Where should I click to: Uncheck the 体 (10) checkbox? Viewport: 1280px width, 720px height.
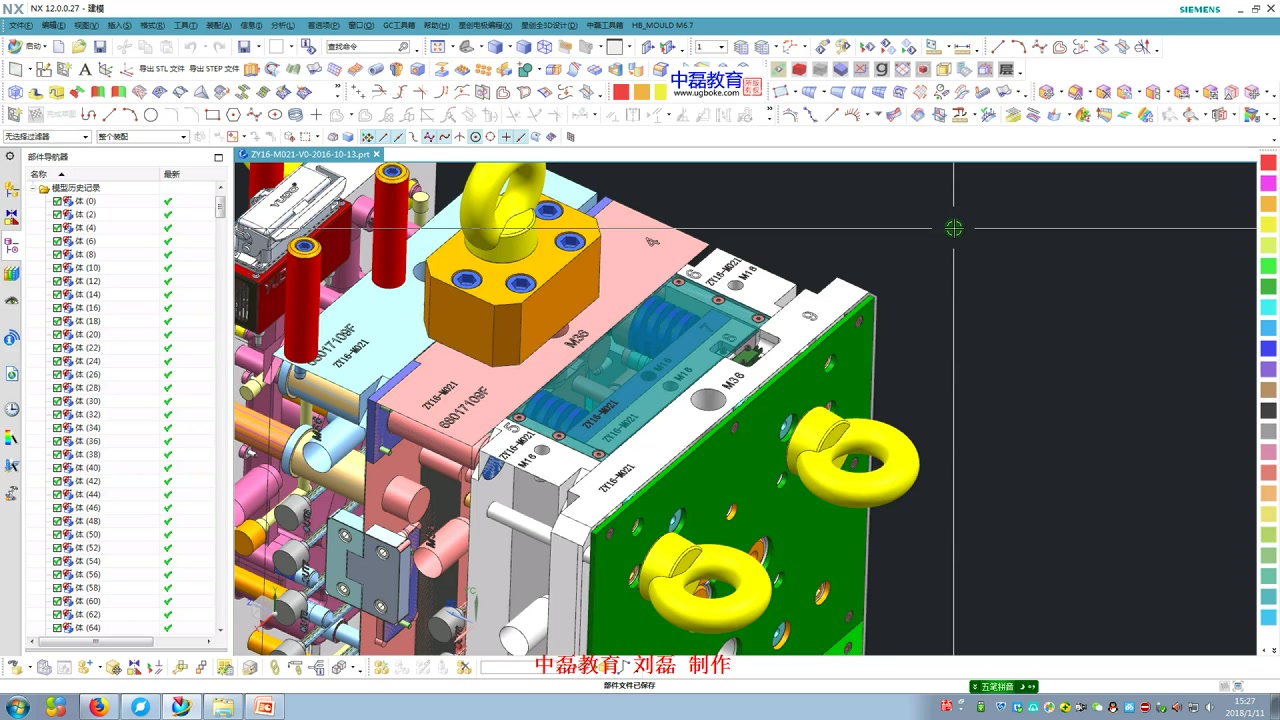click(57, 268)
